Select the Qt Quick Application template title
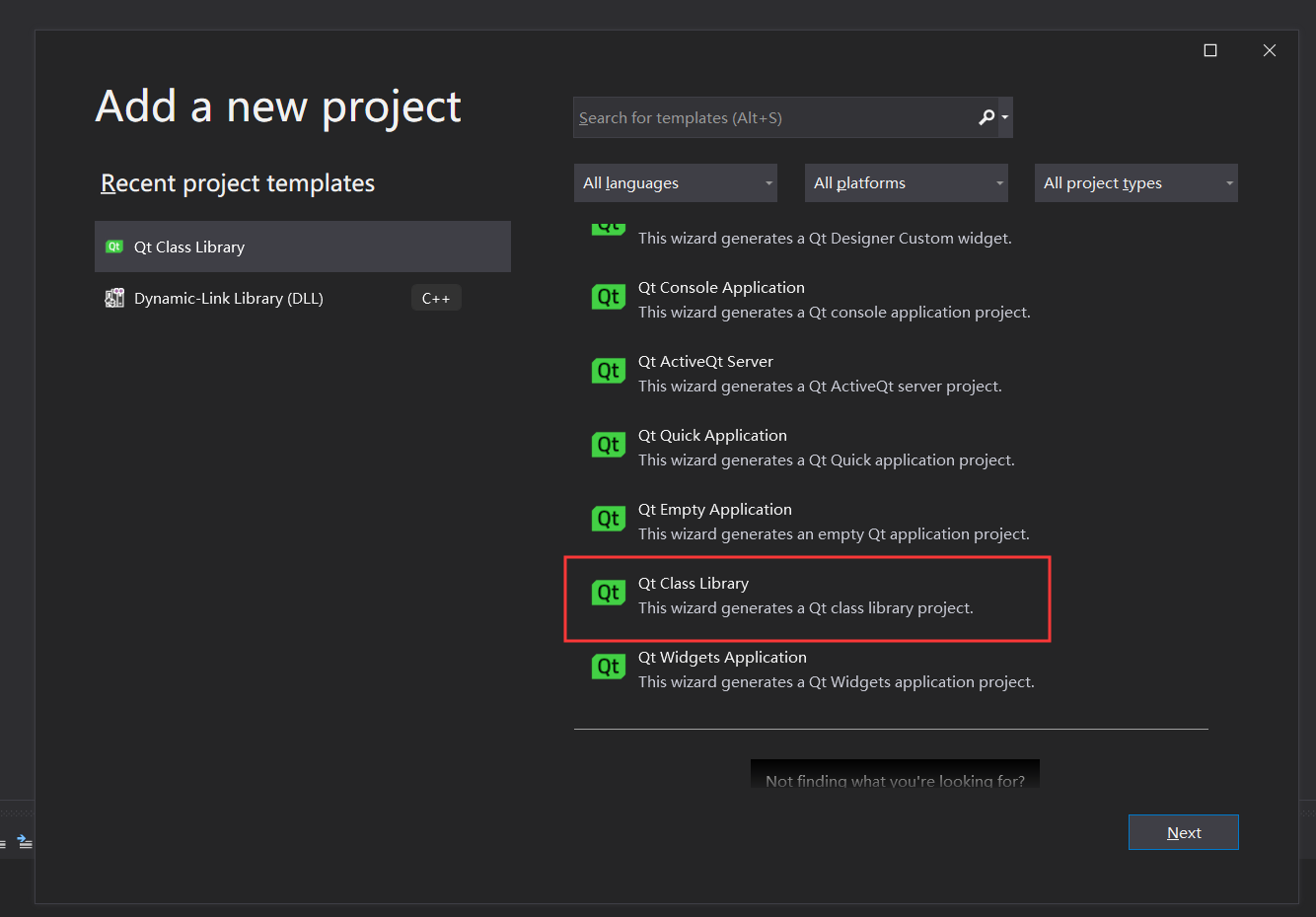The height and width of the screenshot is (917, 1316). point(712,435)
